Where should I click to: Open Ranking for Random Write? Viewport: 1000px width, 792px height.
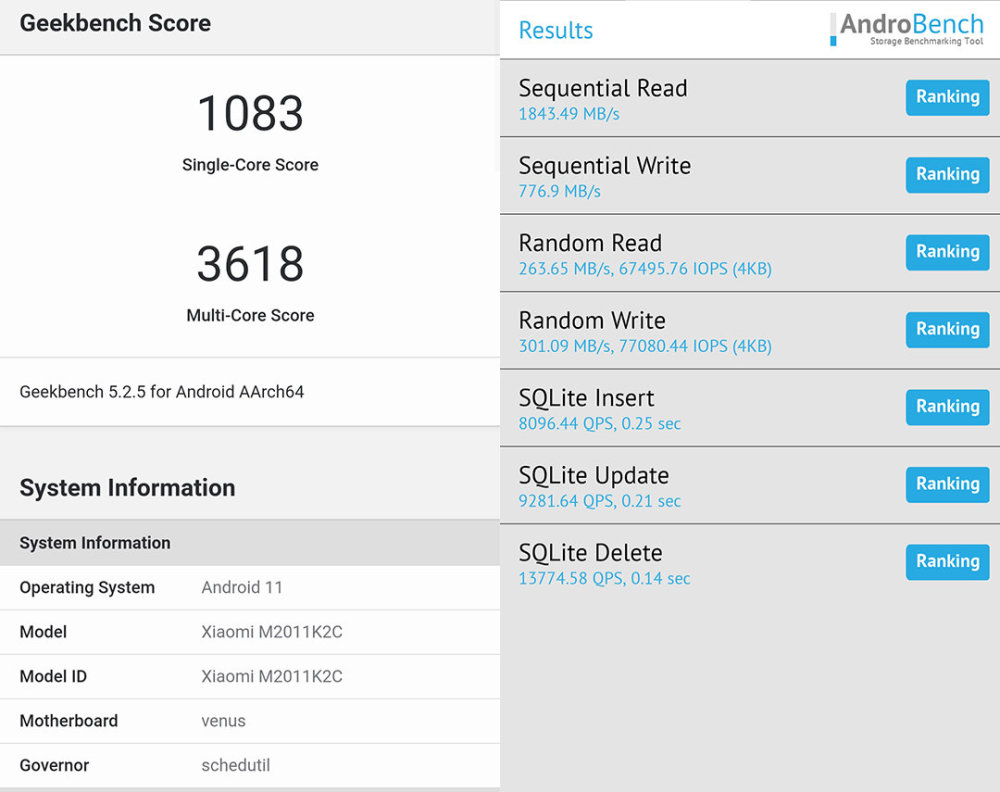click(947, 329)
